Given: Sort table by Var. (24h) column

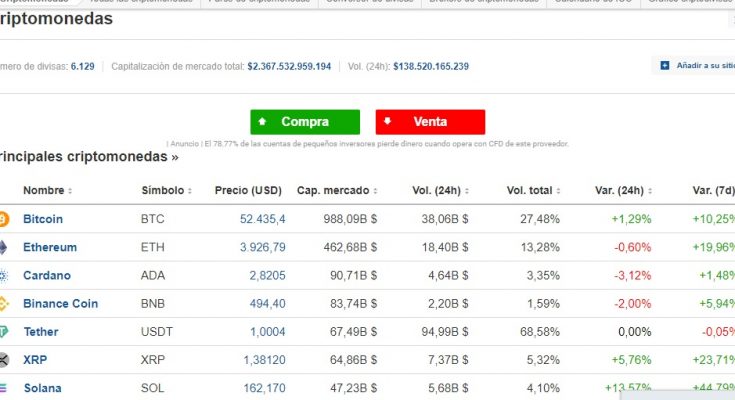Looking at the screenshot, I should [x=623, y=190].
